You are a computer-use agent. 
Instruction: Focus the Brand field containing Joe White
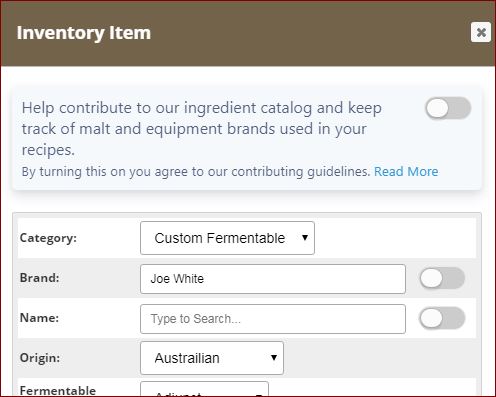click(273, 279)
